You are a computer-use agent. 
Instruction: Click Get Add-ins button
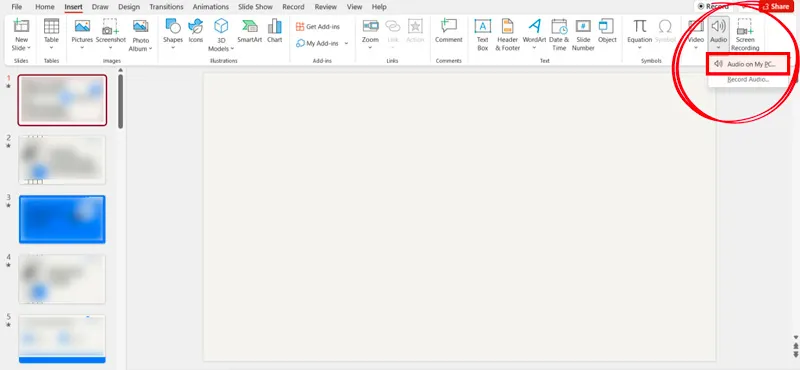tap(318, 27)
